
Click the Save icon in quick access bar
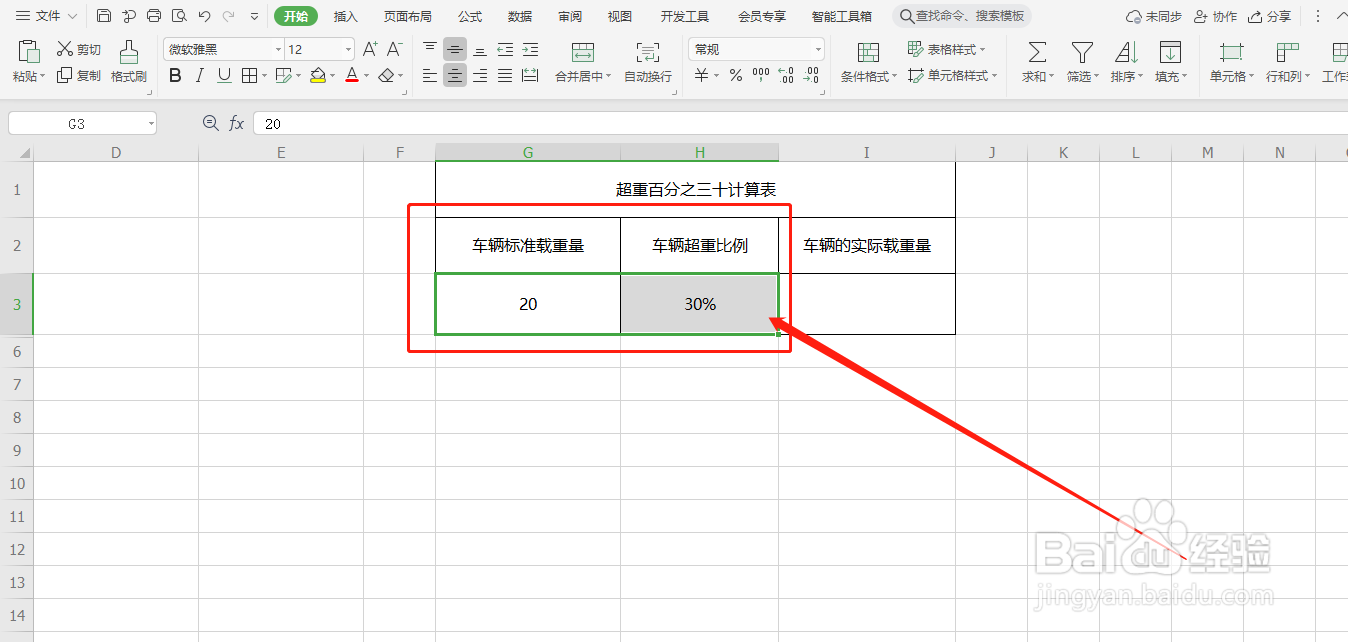104,16
